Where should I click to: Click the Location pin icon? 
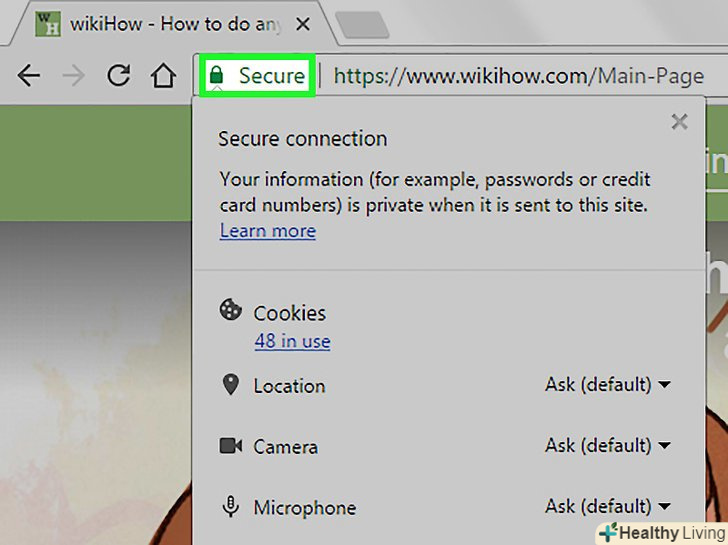point(231,384)
